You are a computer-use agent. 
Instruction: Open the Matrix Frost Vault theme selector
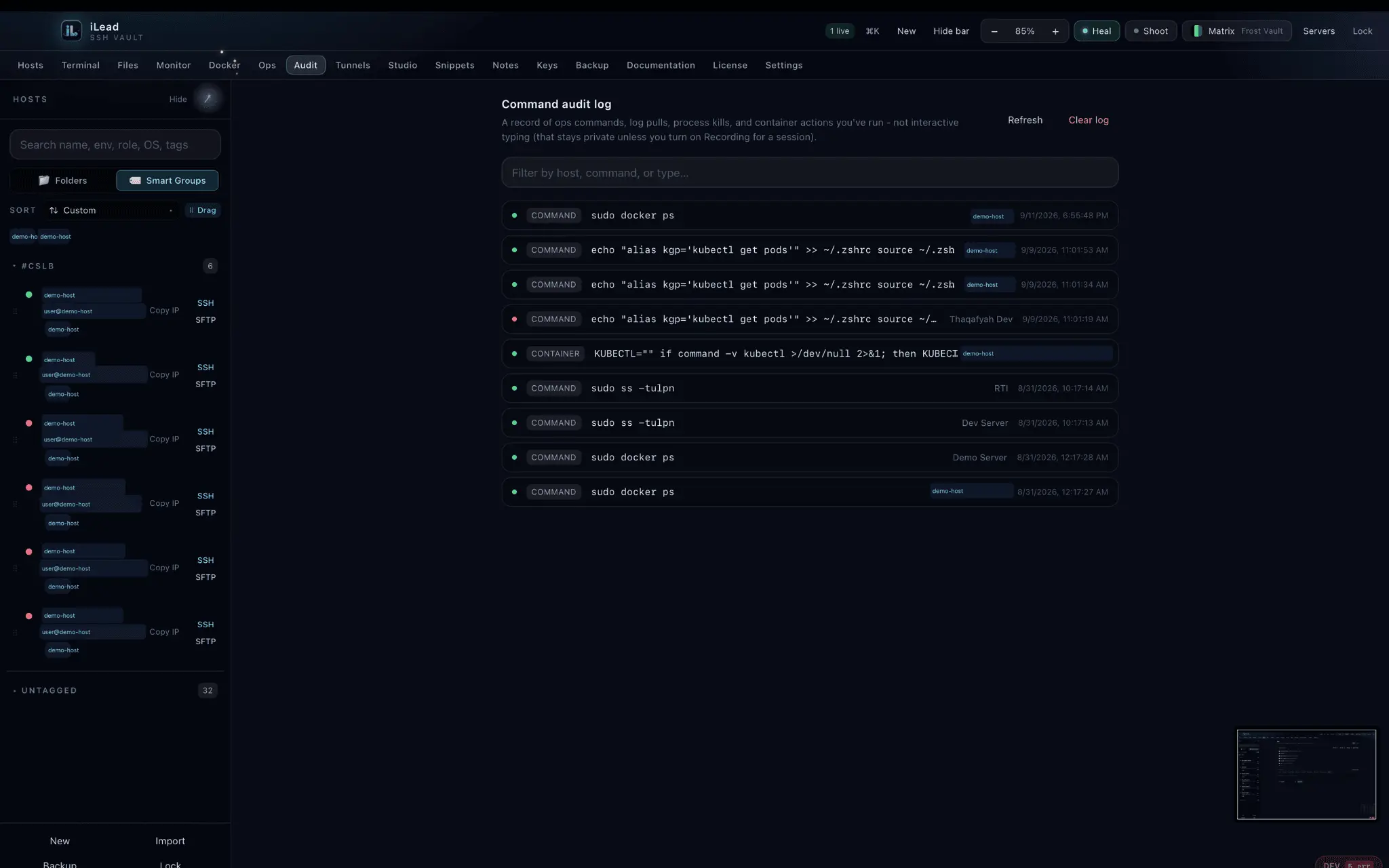[1237, 31]
